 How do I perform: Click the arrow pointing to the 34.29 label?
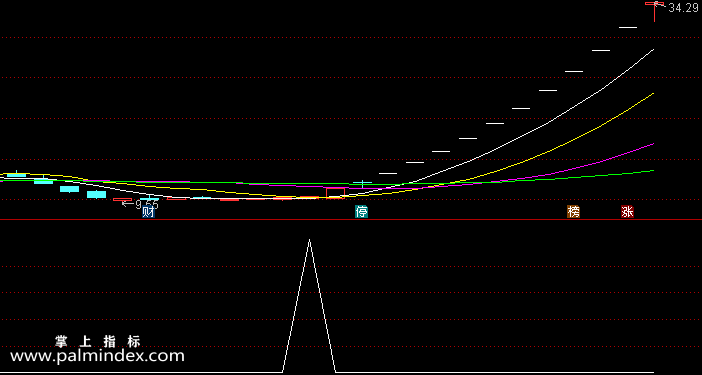tap(661, 5)
